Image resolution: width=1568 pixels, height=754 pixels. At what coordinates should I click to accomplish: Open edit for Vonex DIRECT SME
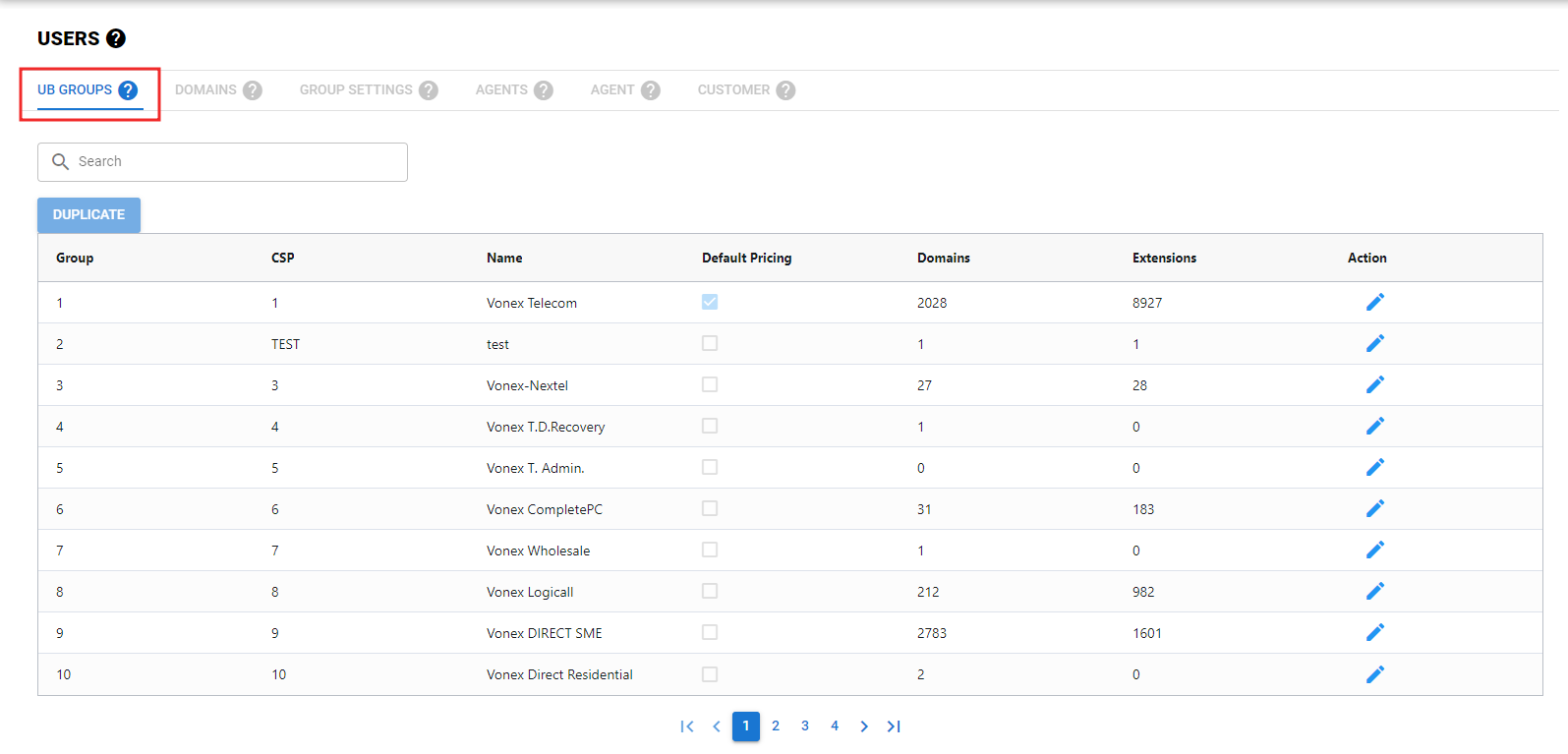point(1374,632)
